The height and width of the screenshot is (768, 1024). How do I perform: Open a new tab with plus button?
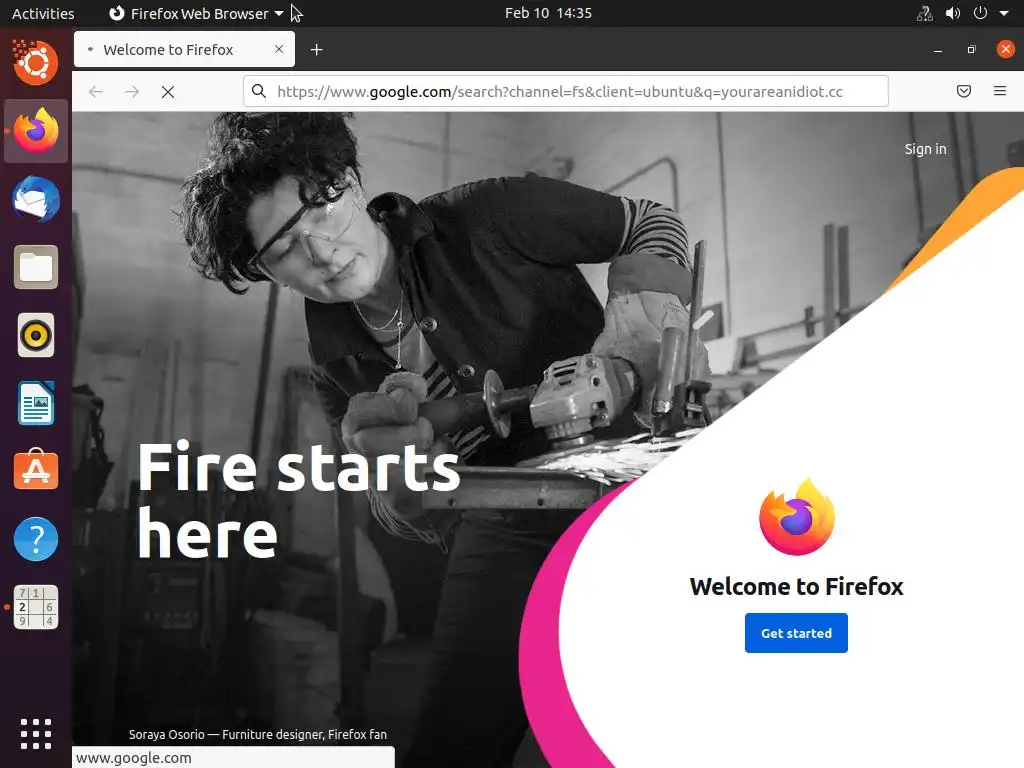(x=317, y=50)
